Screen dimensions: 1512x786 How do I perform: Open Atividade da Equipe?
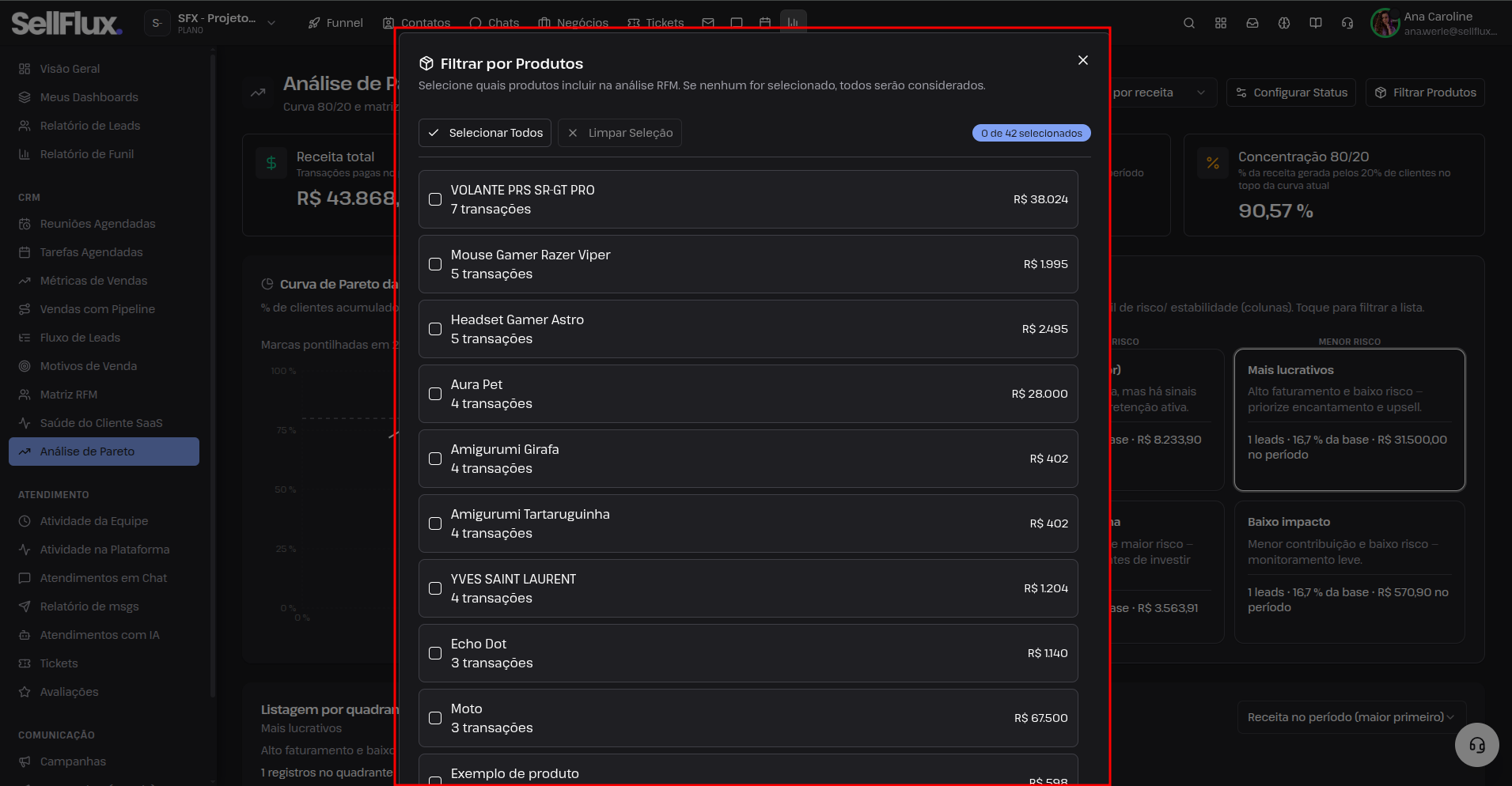coord(104,521)
